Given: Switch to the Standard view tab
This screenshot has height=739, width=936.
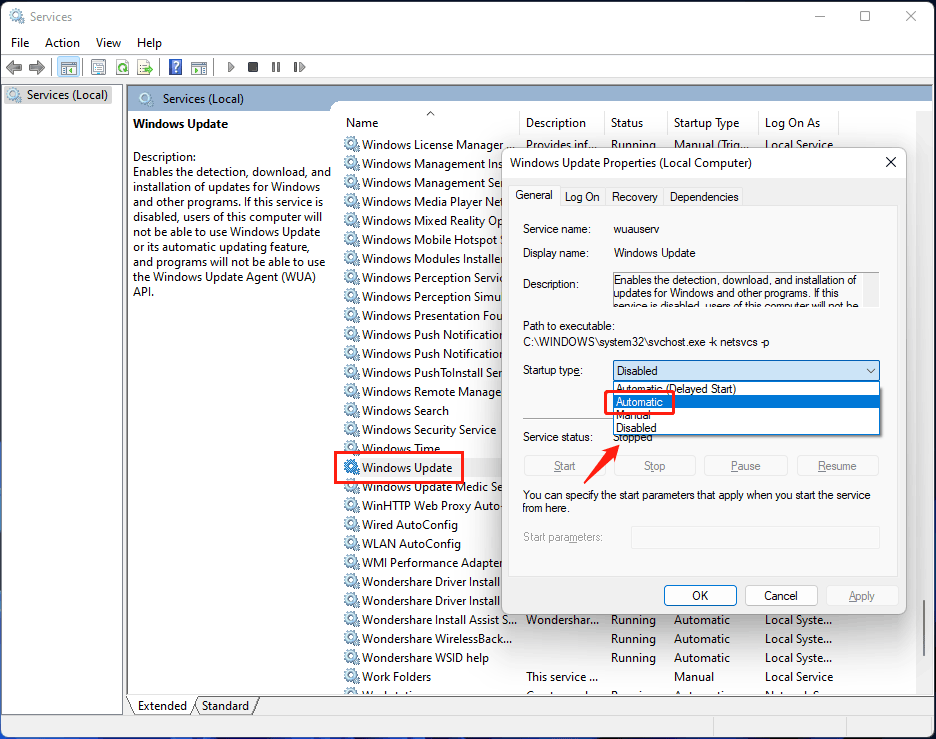Looking at the screenshot, I should click(225, 706).
